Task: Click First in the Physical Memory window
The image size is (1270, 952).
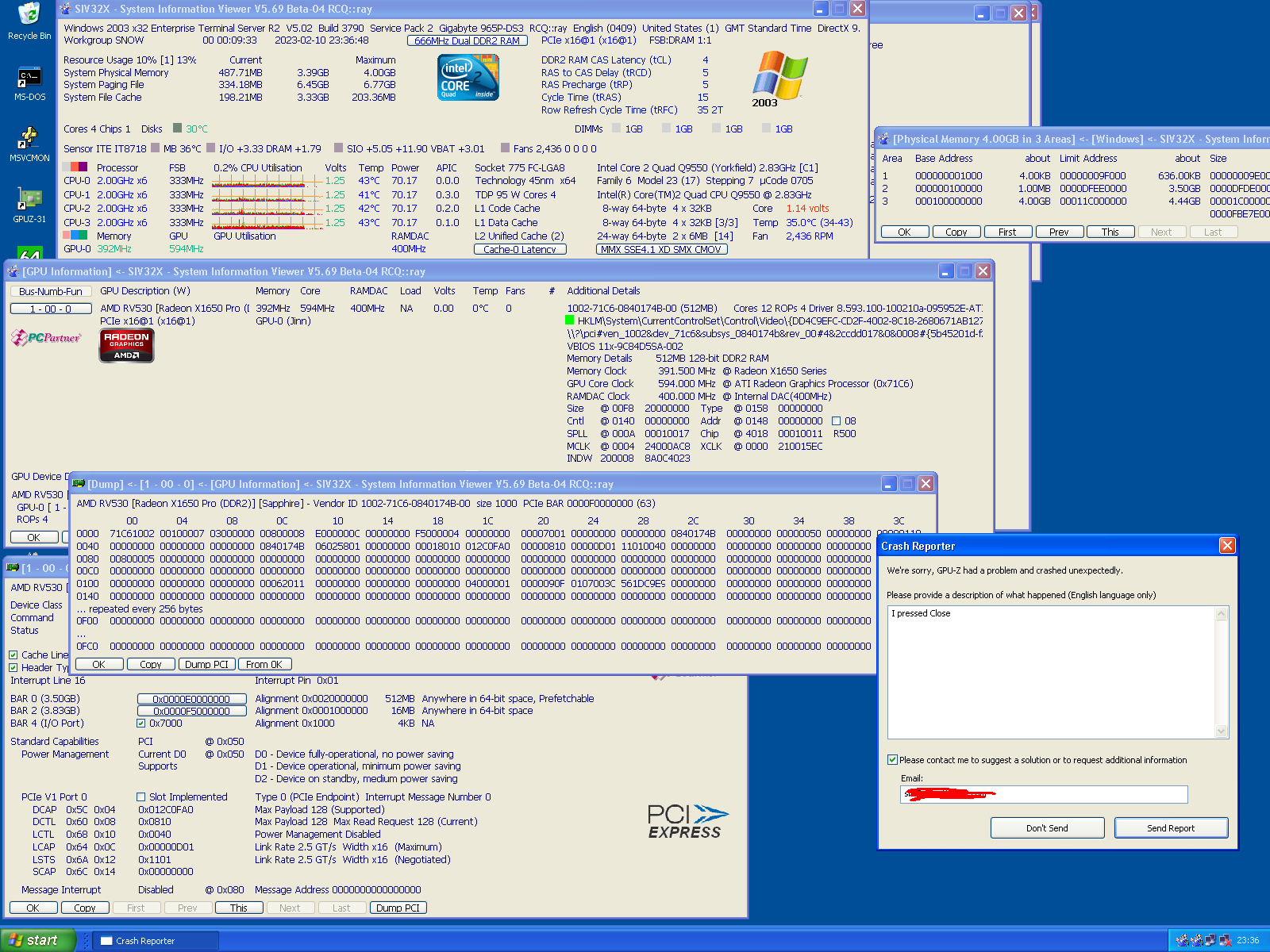Action: [1007, 232]
